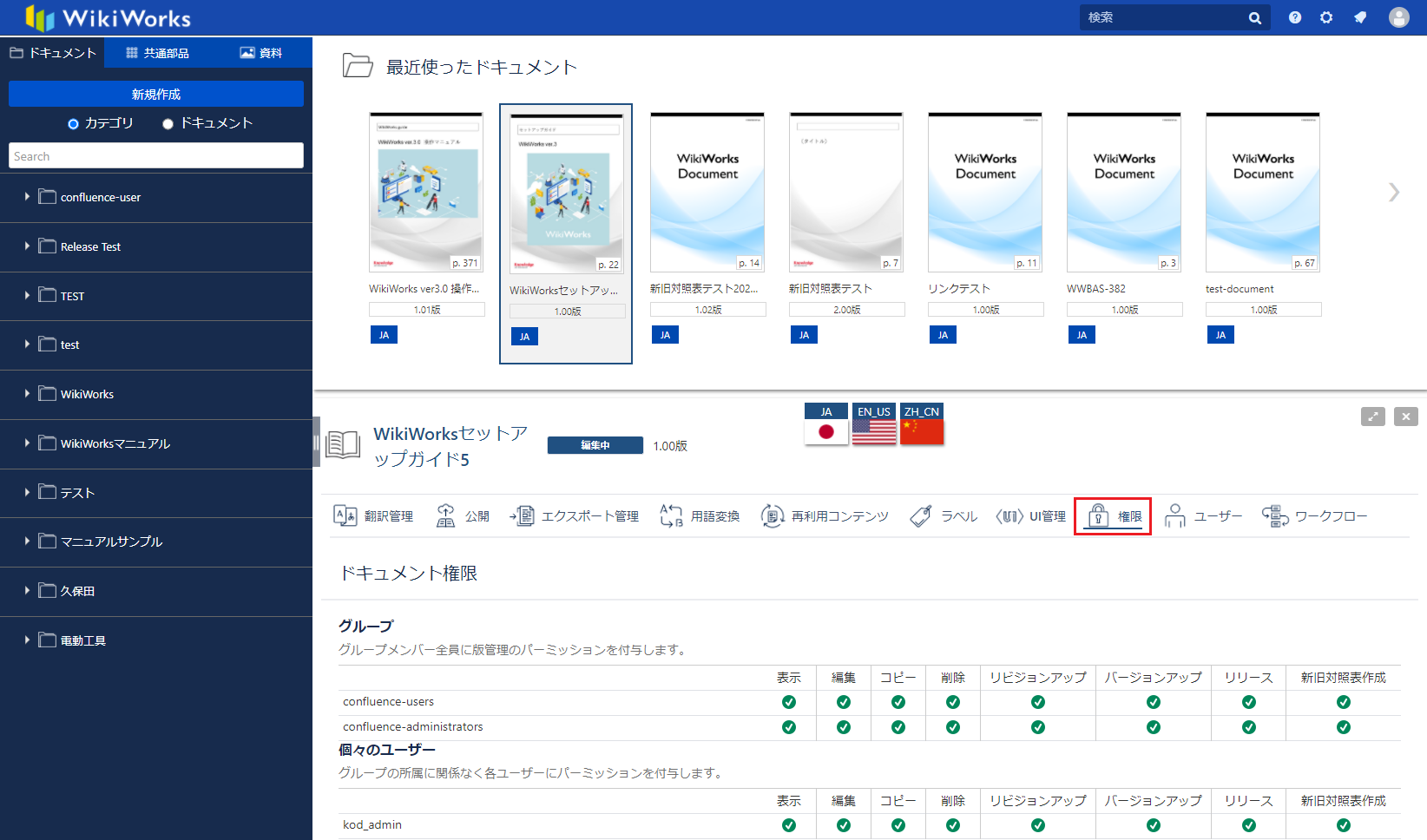Select the EN_US language flag
The image size is (1427, 840).
(x=874, y=424)
